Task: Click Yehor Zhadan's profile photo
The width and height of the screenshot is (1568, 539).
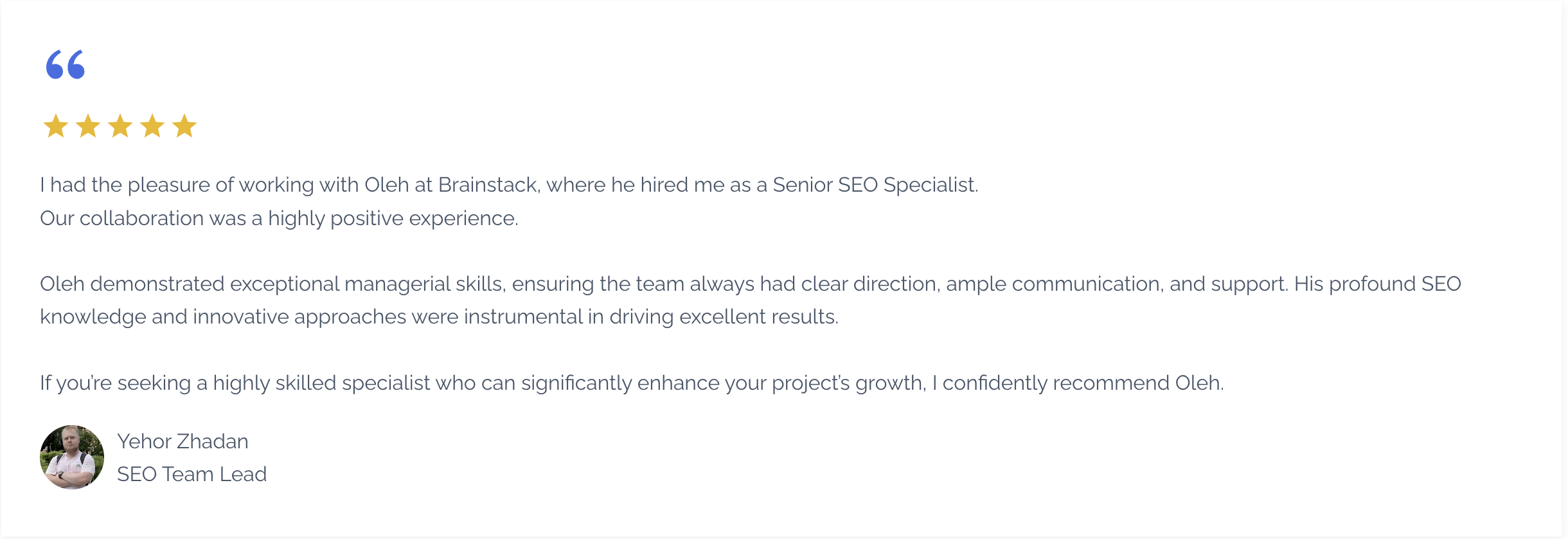Action: [72, 457]
